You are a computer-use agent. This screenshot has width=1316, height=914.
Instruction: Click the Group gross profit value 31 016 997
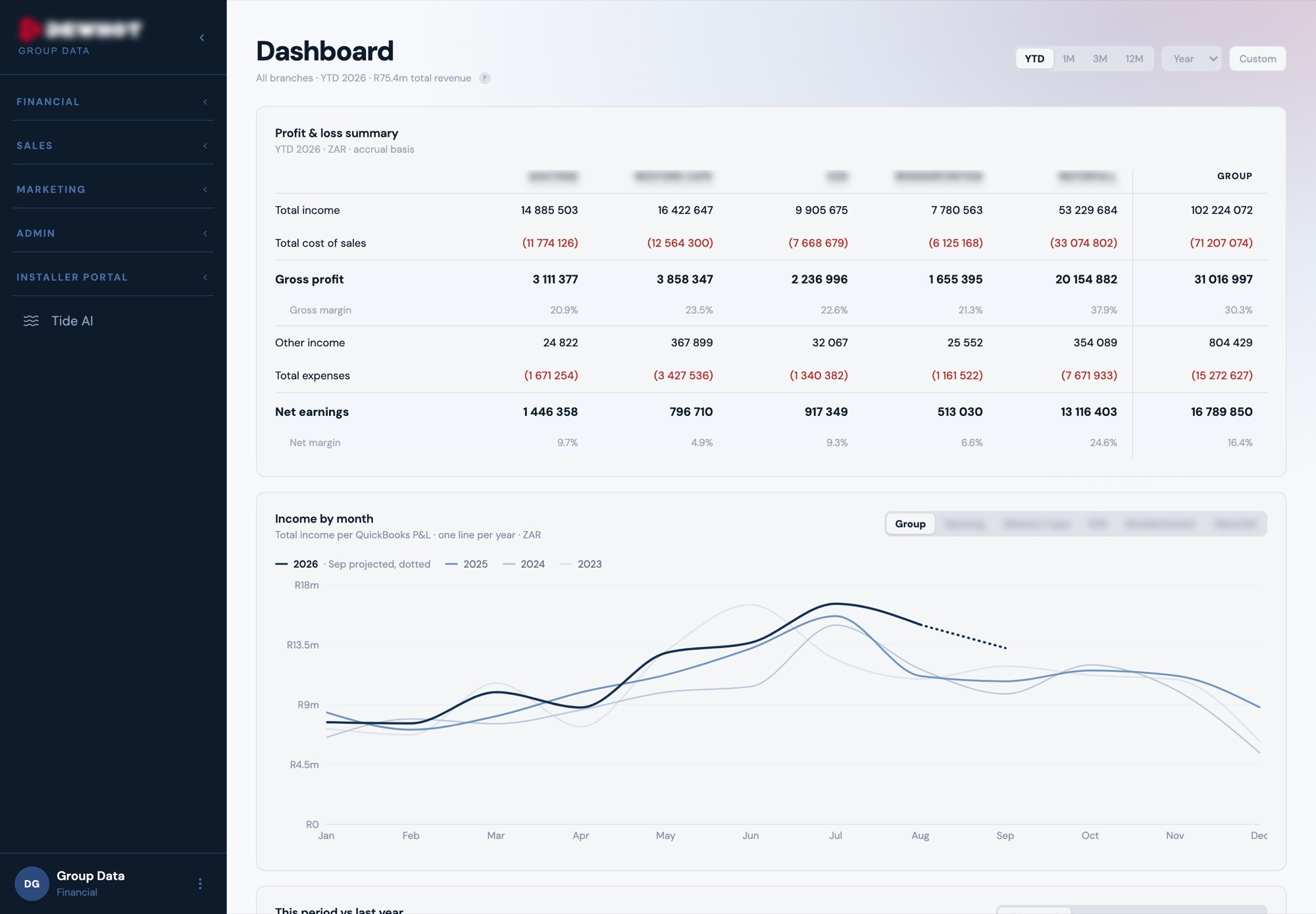(x=1223, y=280)
